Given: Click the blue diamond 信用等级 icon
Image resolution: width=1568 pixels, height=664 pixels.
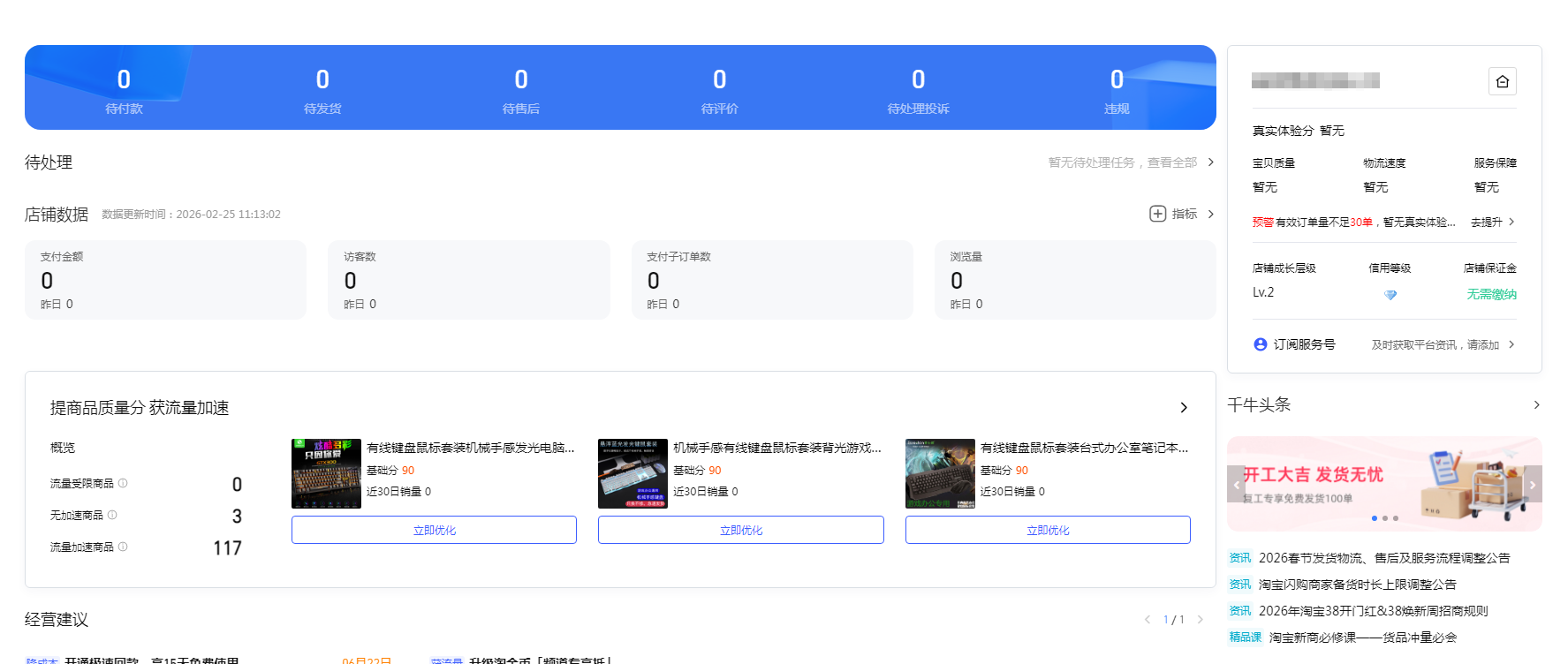Looking at the screenshot, I should click(x=1390, y=295).
